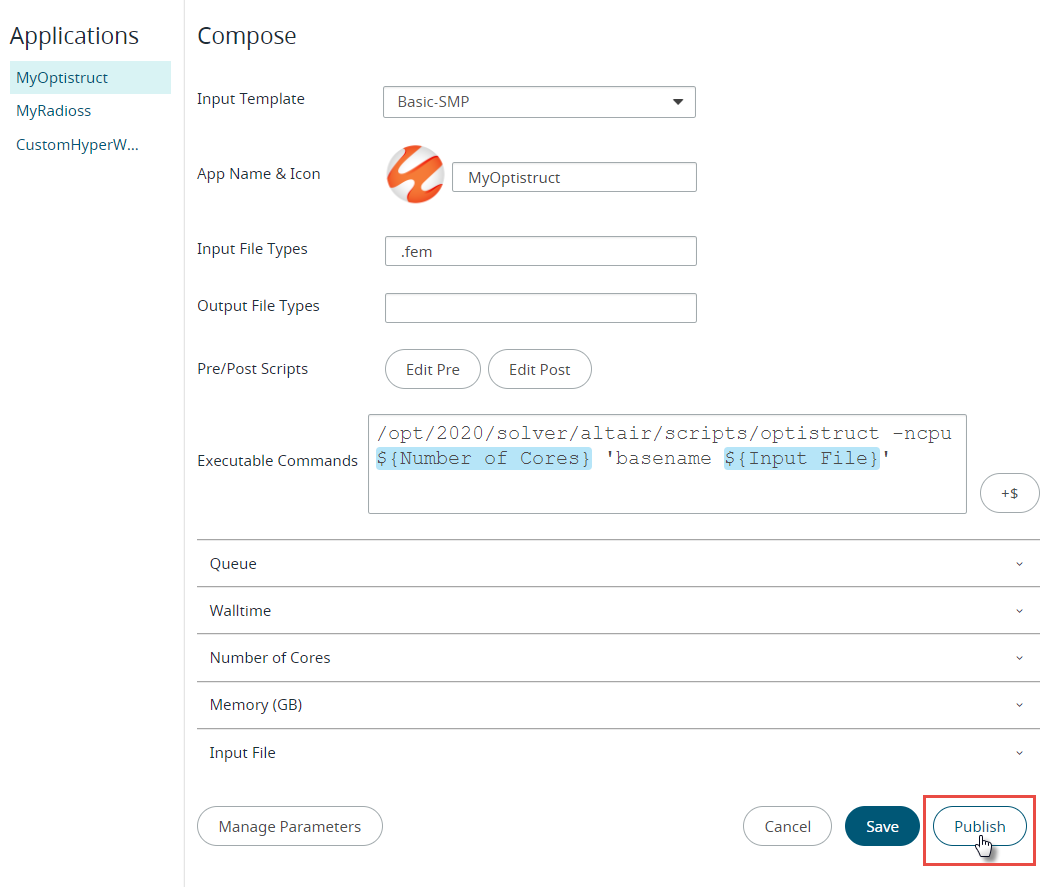Click Manage Parameters button
1050x887 pixels.
289,826
